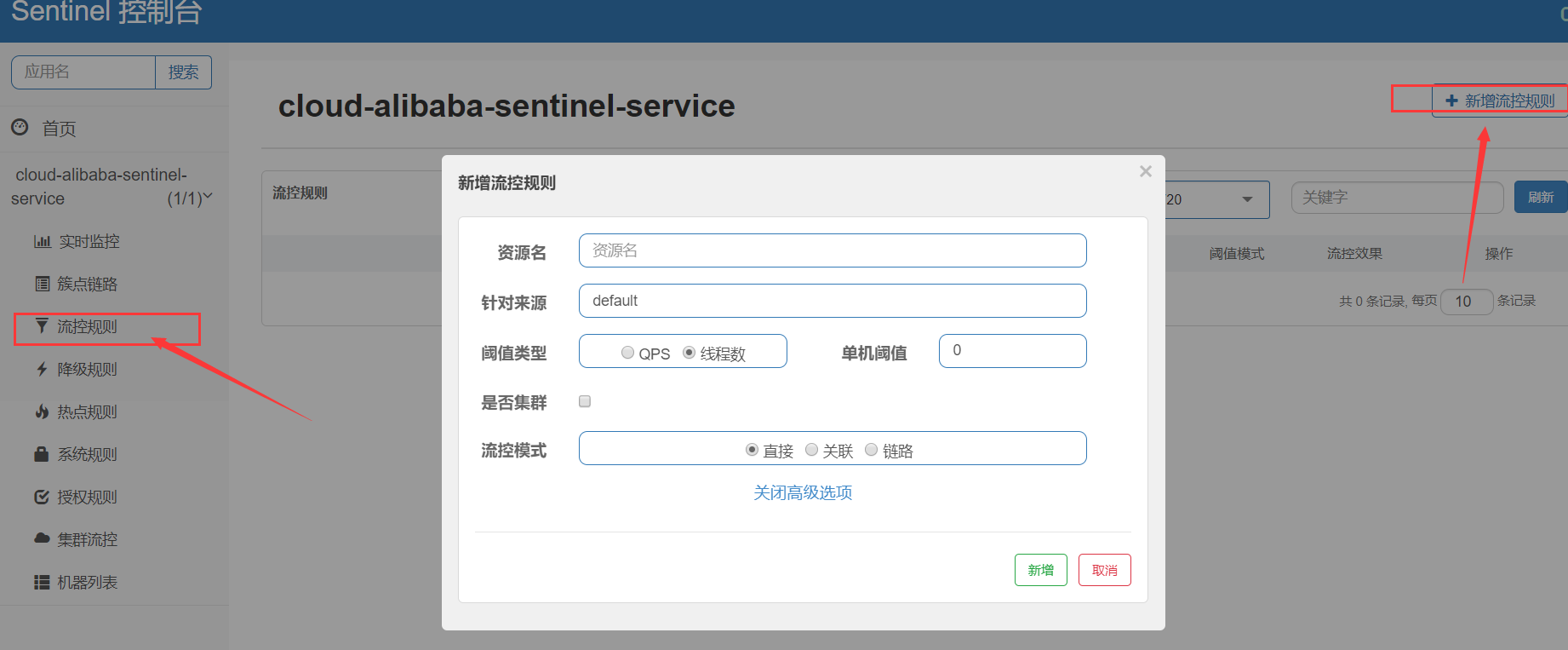Click the filter funnel icon for 流控规则

point(42,325)
